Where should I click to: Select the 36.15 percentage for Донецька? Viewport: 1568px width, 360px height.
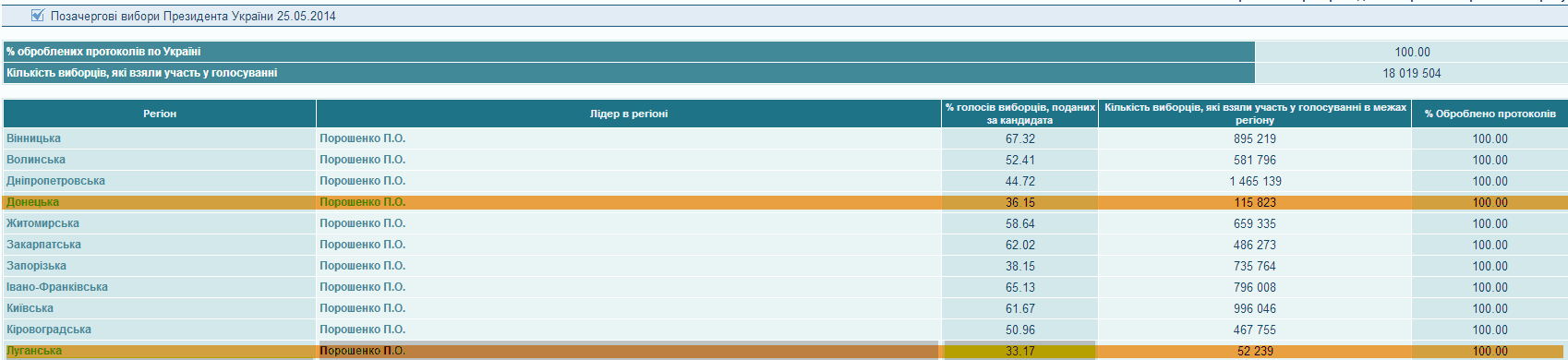pyautogui.click(x=1020, y=202)
